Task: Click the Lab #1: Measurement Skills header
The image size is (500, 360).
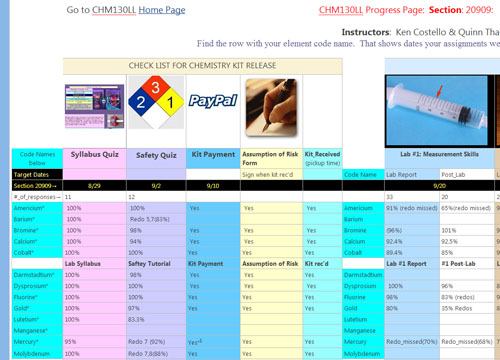Action: point(439,154)
